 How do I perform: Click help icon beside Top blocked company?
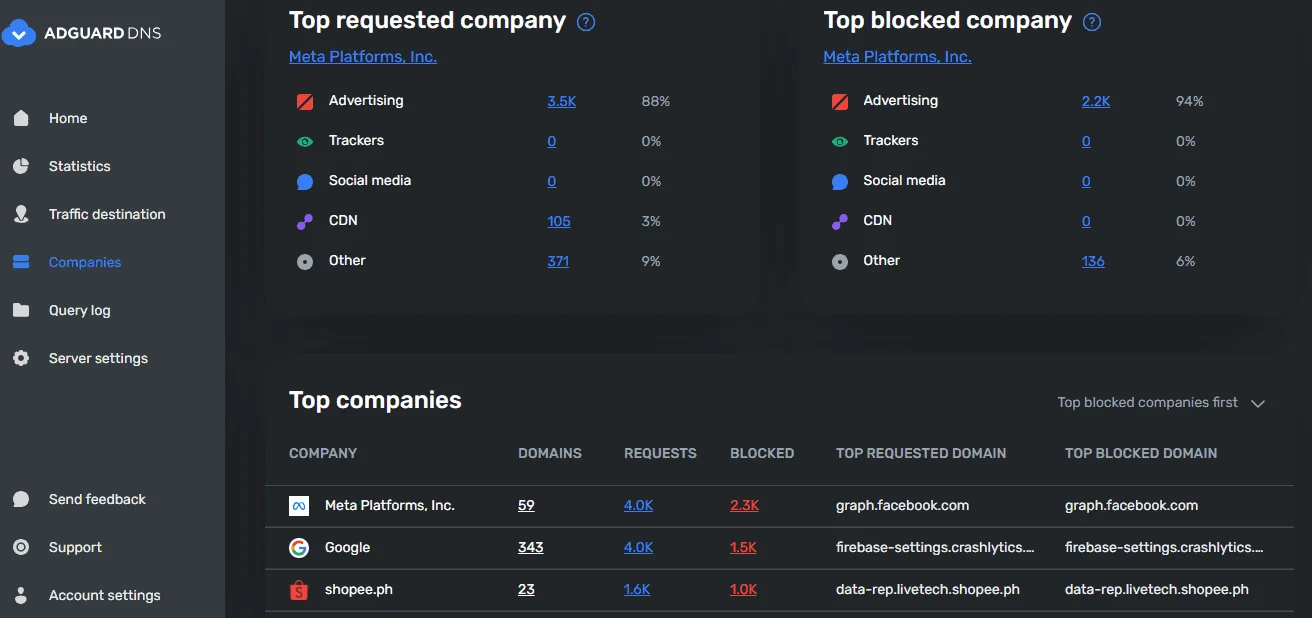pyautogui.click(x=1092, y=22)
